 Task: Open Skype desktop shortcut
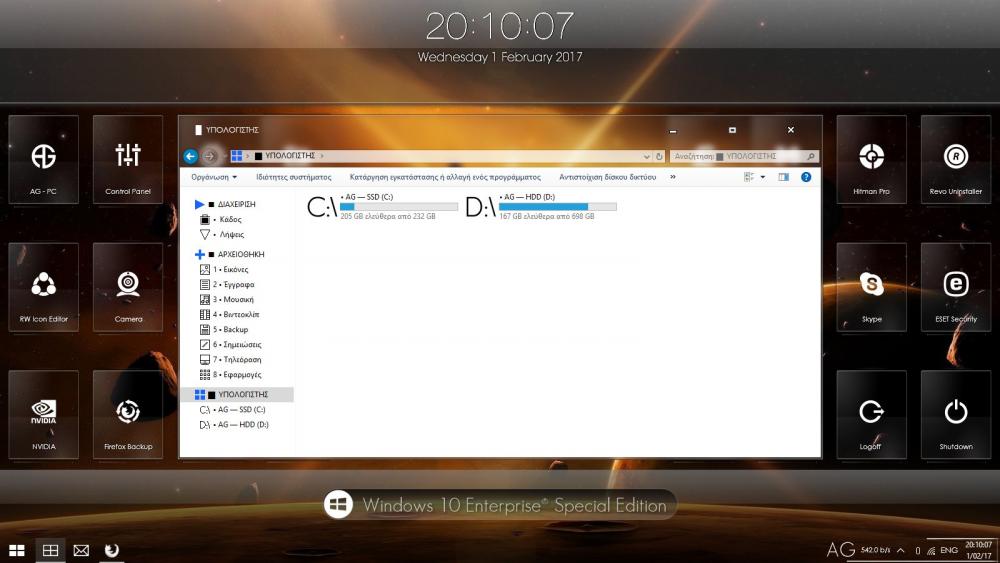click(x=871, y=287)
